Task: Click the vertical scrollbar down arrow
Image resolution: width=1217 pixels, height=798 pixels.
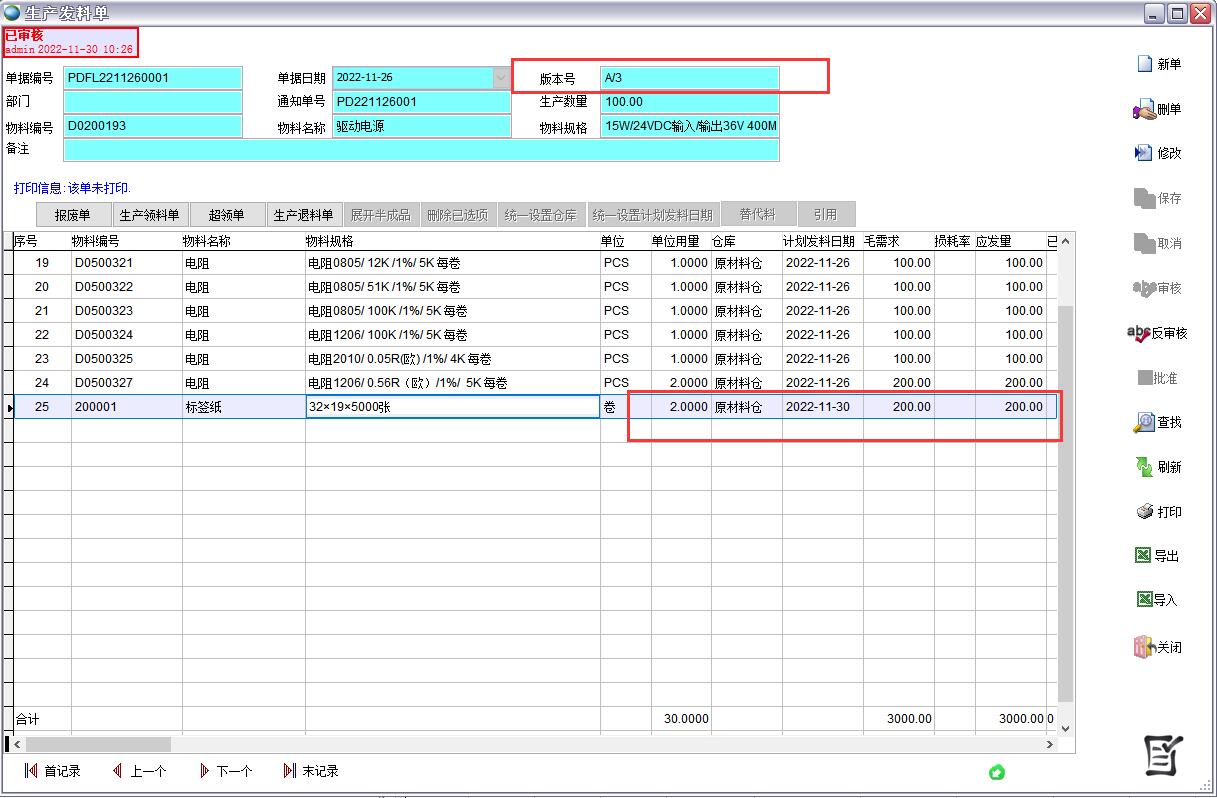Action: coord(1065,728)
